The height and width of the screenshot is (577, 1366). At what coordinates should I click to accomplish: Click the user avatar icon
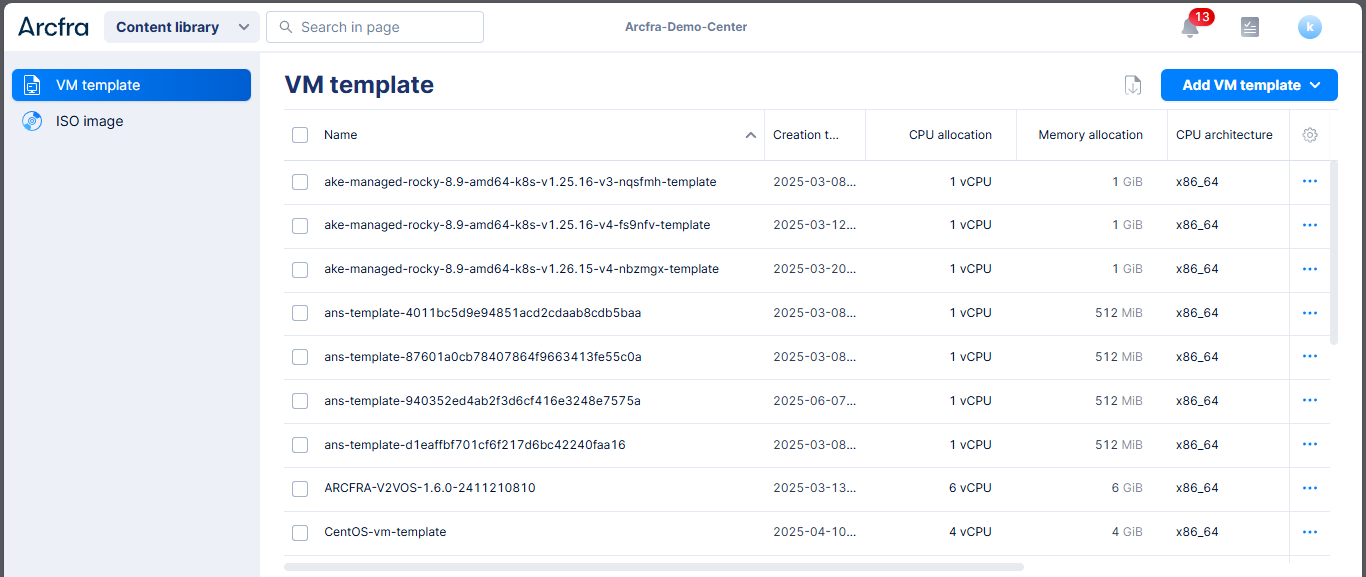click(x=1309, y=28)
